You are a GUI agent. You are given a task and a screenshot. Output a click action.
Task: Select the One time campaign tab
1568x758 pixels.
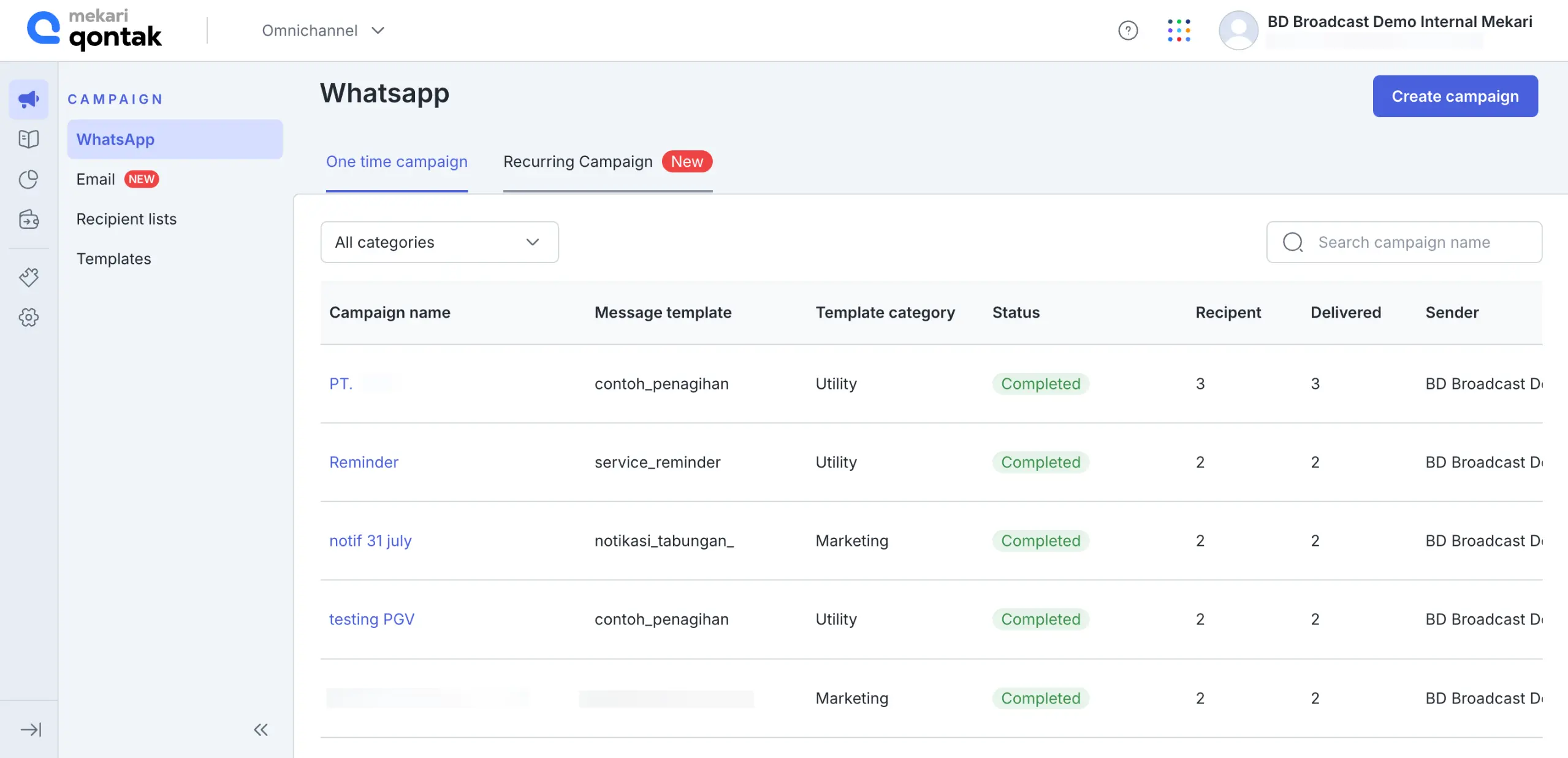click(397, 161)
